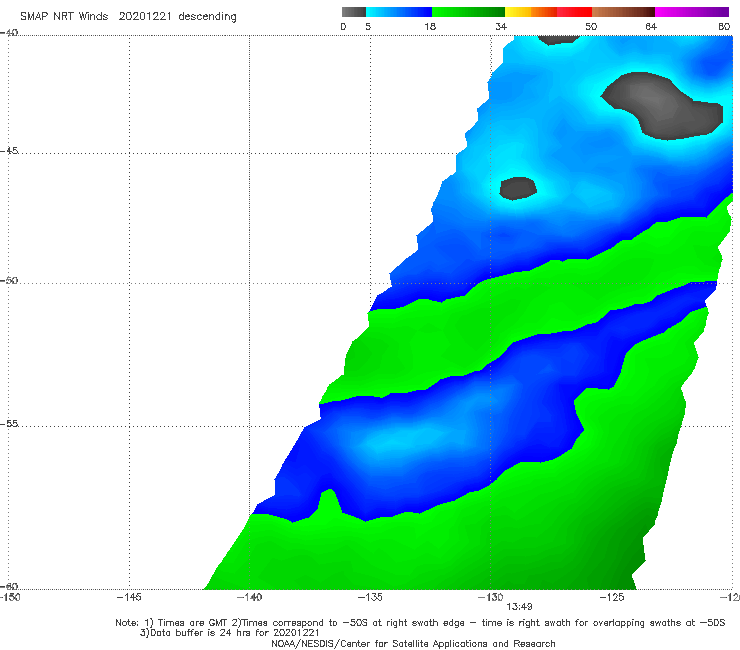Click the gray segment of the wind color bar
This screenshot has height=650, width=740.
click(353, 12)
